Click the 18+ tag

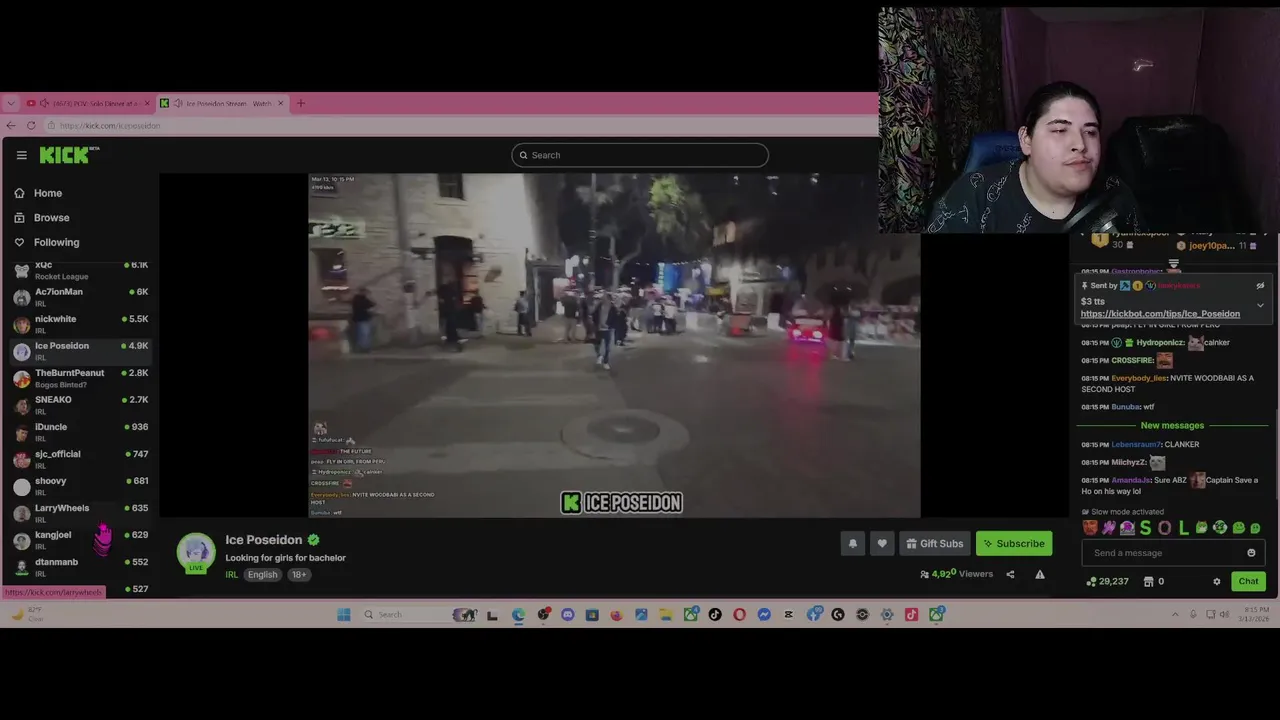(x=299, y=575)
